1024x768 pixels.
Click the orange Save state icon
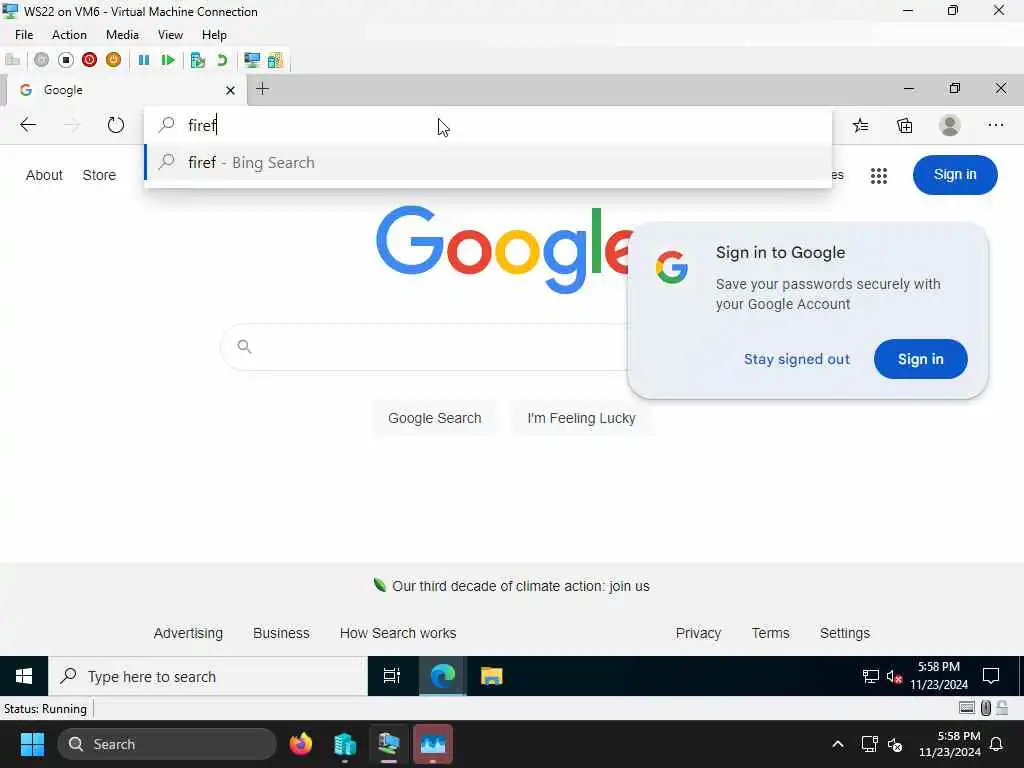point(114,60)
